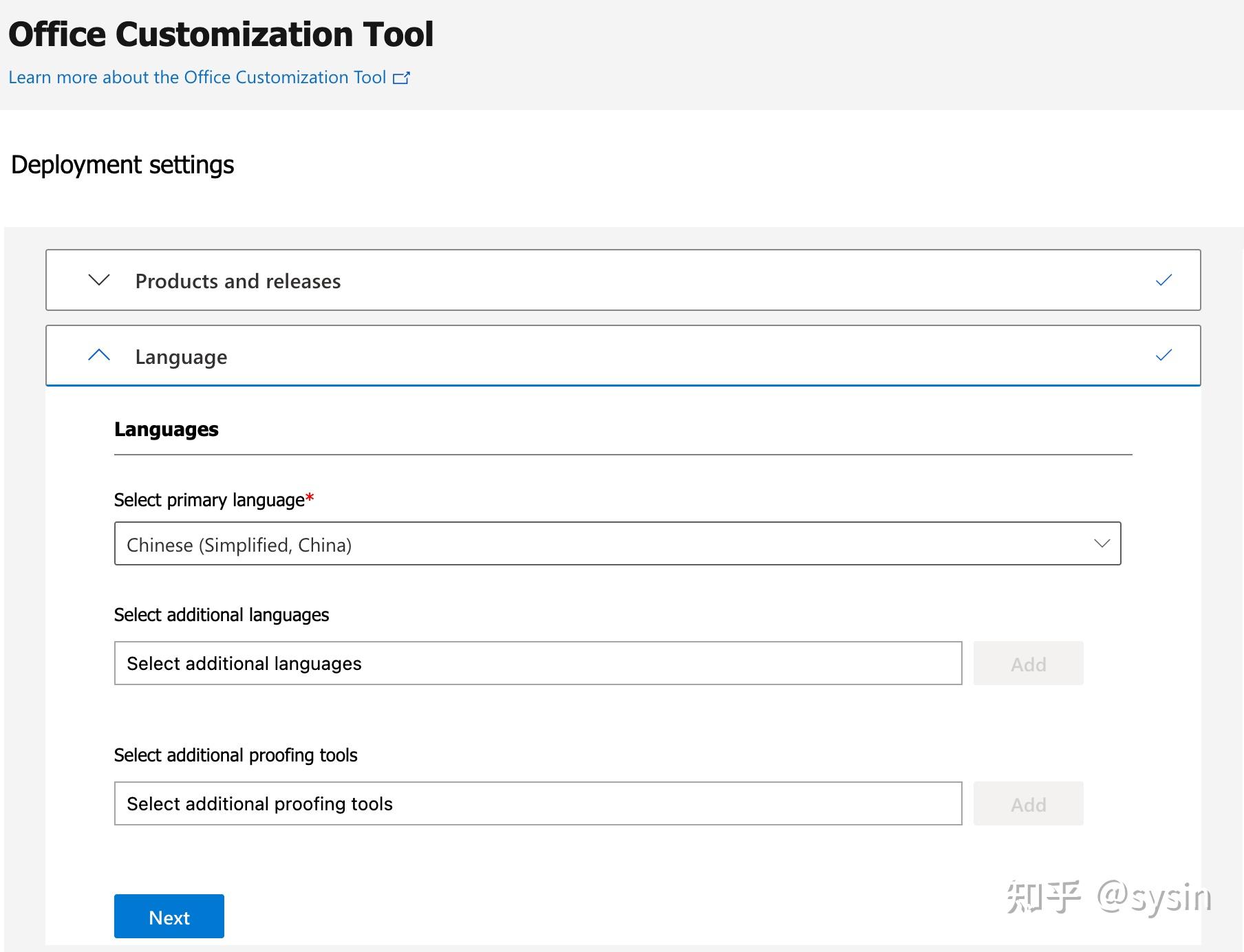
Task: Open the Products and releases section header
Action: (x=623, y=280)
